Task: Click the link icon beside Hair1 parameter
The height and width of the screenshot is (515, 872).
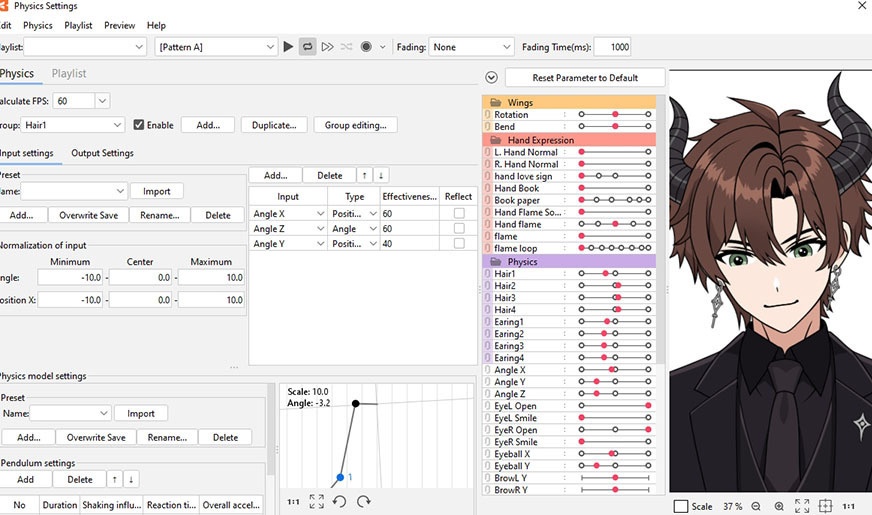Action: (x=488, y=274)
